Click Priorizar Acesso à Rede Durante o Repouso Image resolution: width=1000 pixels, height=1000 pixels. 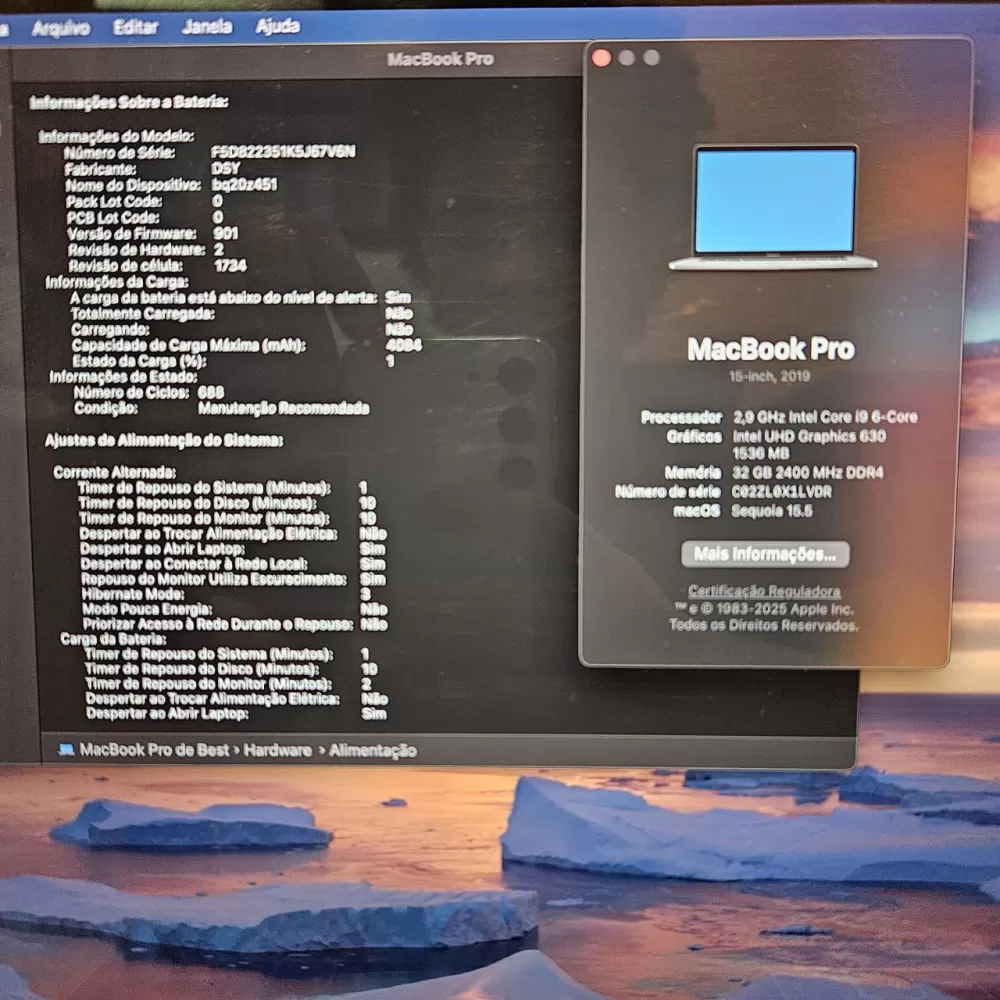coord(218,624)
